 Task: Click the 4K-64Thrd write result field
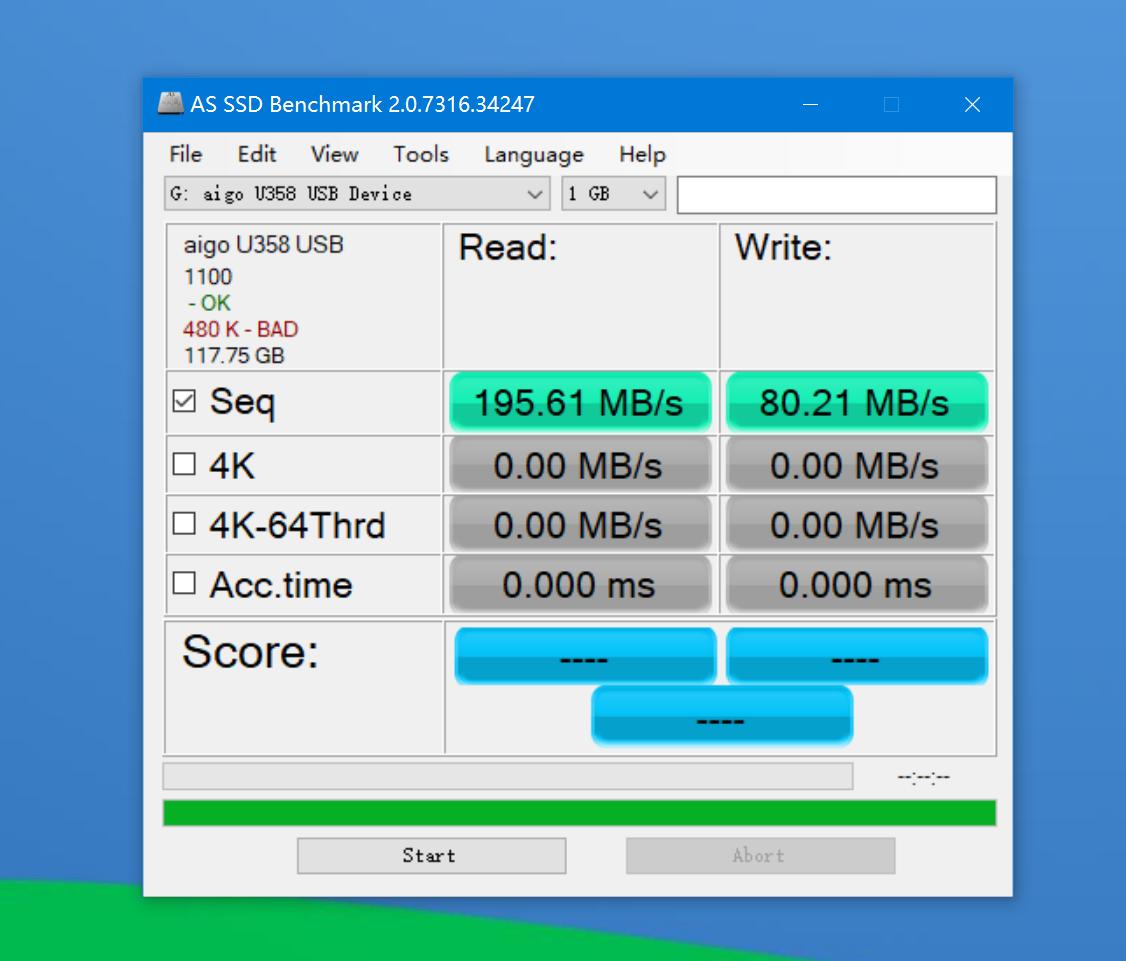pos(857,524)
